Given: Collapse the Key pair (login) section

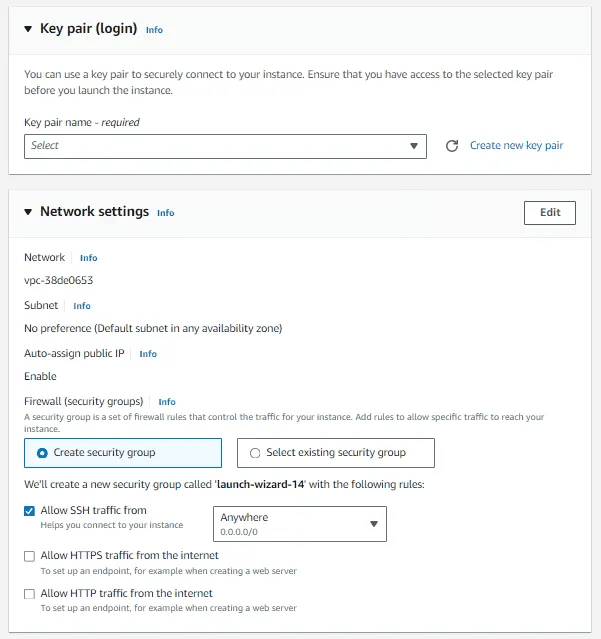Looking at the screenshot, I should click(x=28, y=29).
